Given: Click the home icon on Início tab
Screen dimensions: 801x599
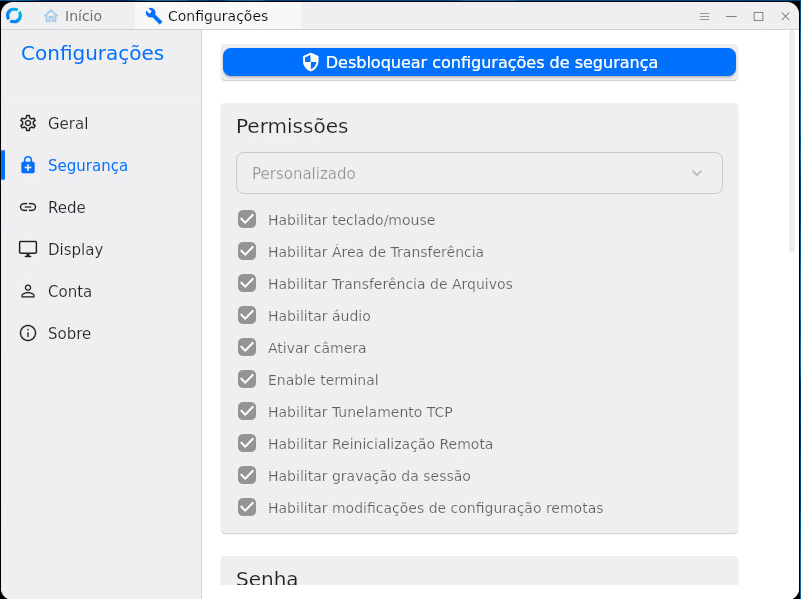Looking at the screenshot, I should click(x=51, y=16).
